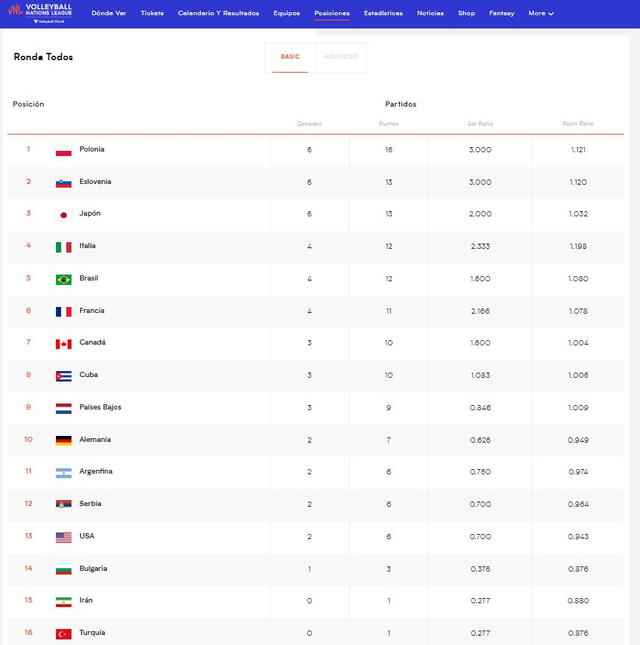640x645 pixels.
Task: Click the Canada flag icon
Action: [x=63, y=343]
